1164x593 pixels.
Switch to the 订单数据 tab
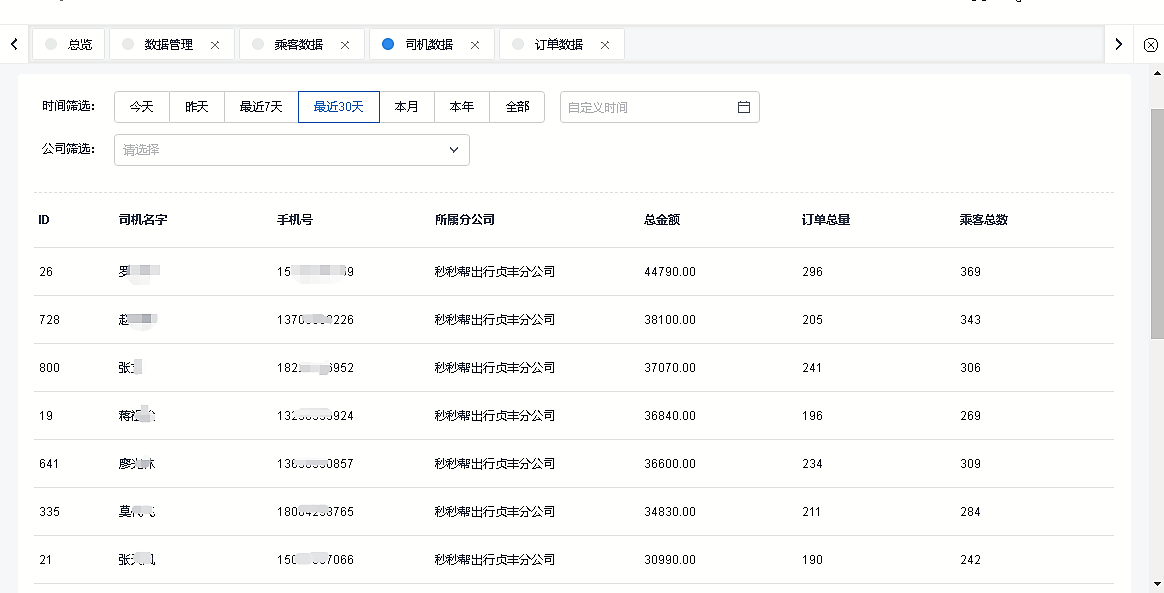click(x=558, y=45)
